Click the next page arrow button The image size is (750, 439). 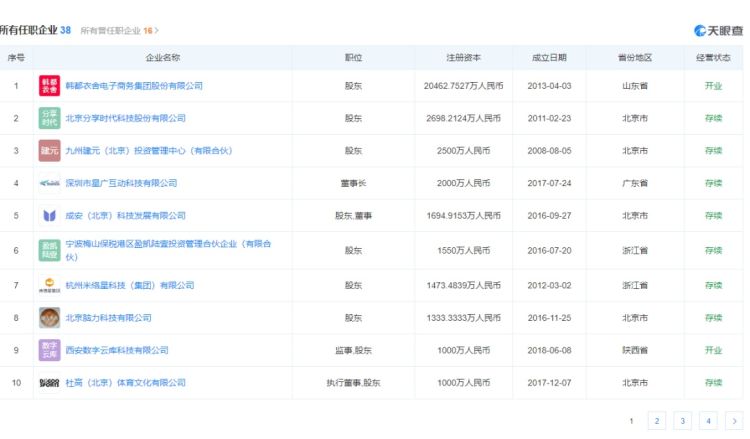734,421
